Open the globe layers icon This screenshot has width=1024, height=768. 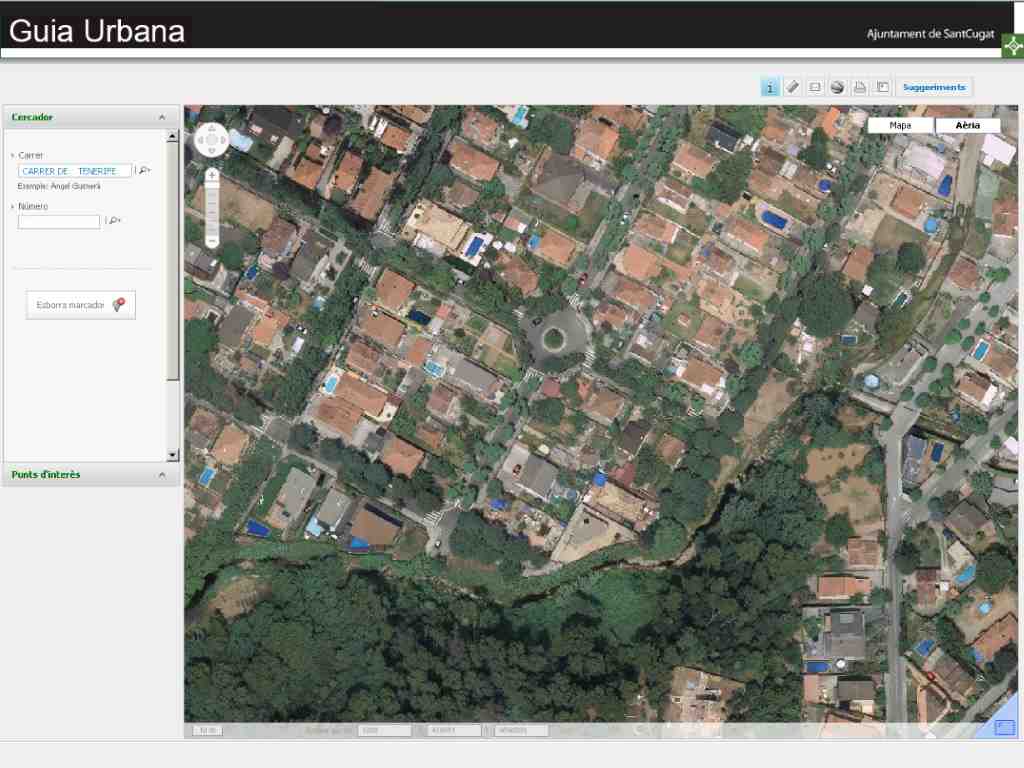point(837,87)
